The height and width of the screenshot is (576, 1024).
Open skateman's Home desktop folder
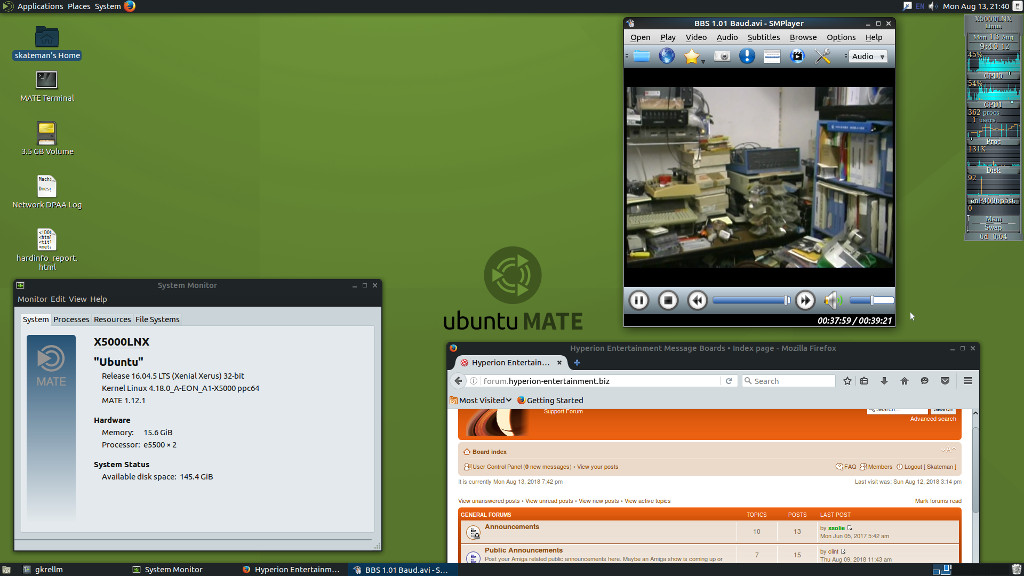pyautogui.click(x=46, y=43)
